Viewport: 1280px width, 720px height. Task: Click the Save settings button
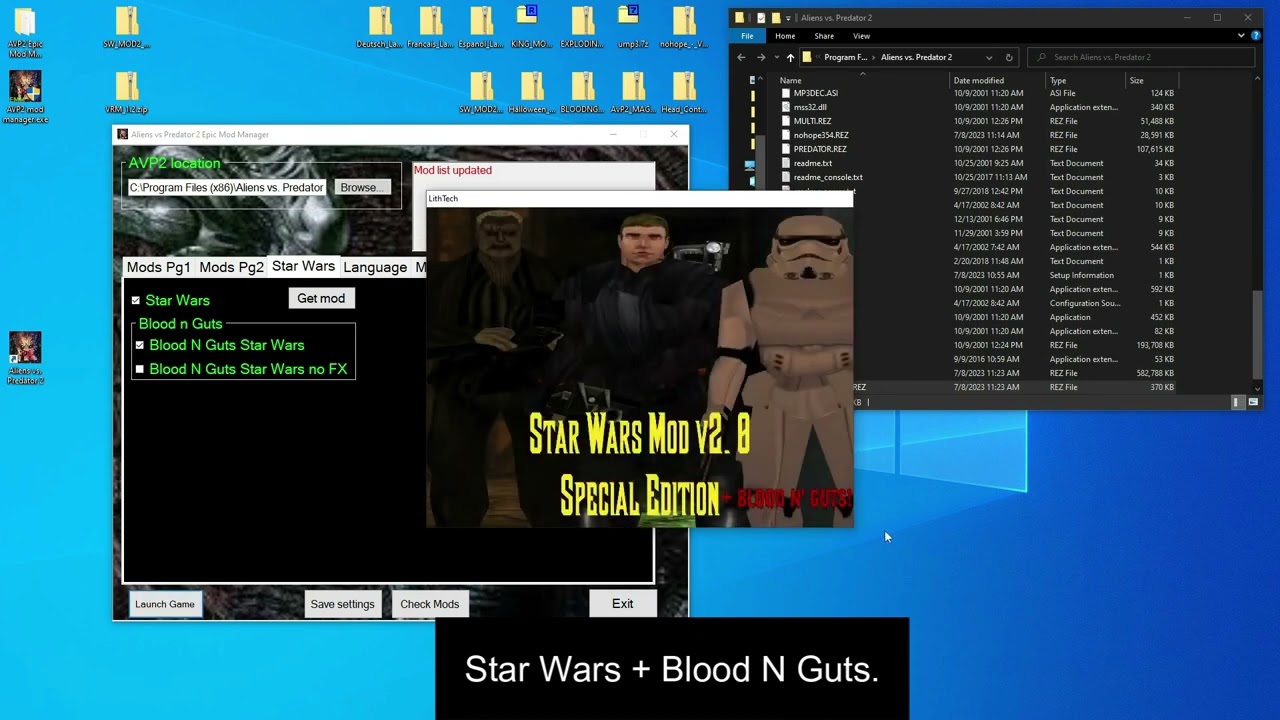[342, 604]
